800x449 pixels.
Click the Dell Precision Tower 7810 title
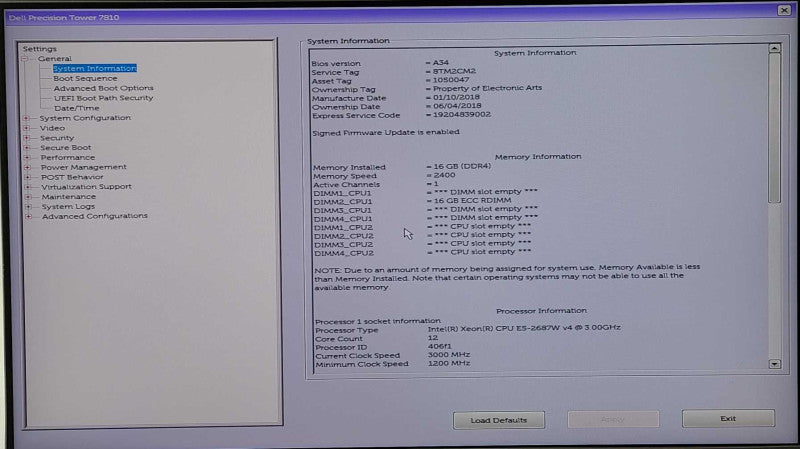[64, 18]
